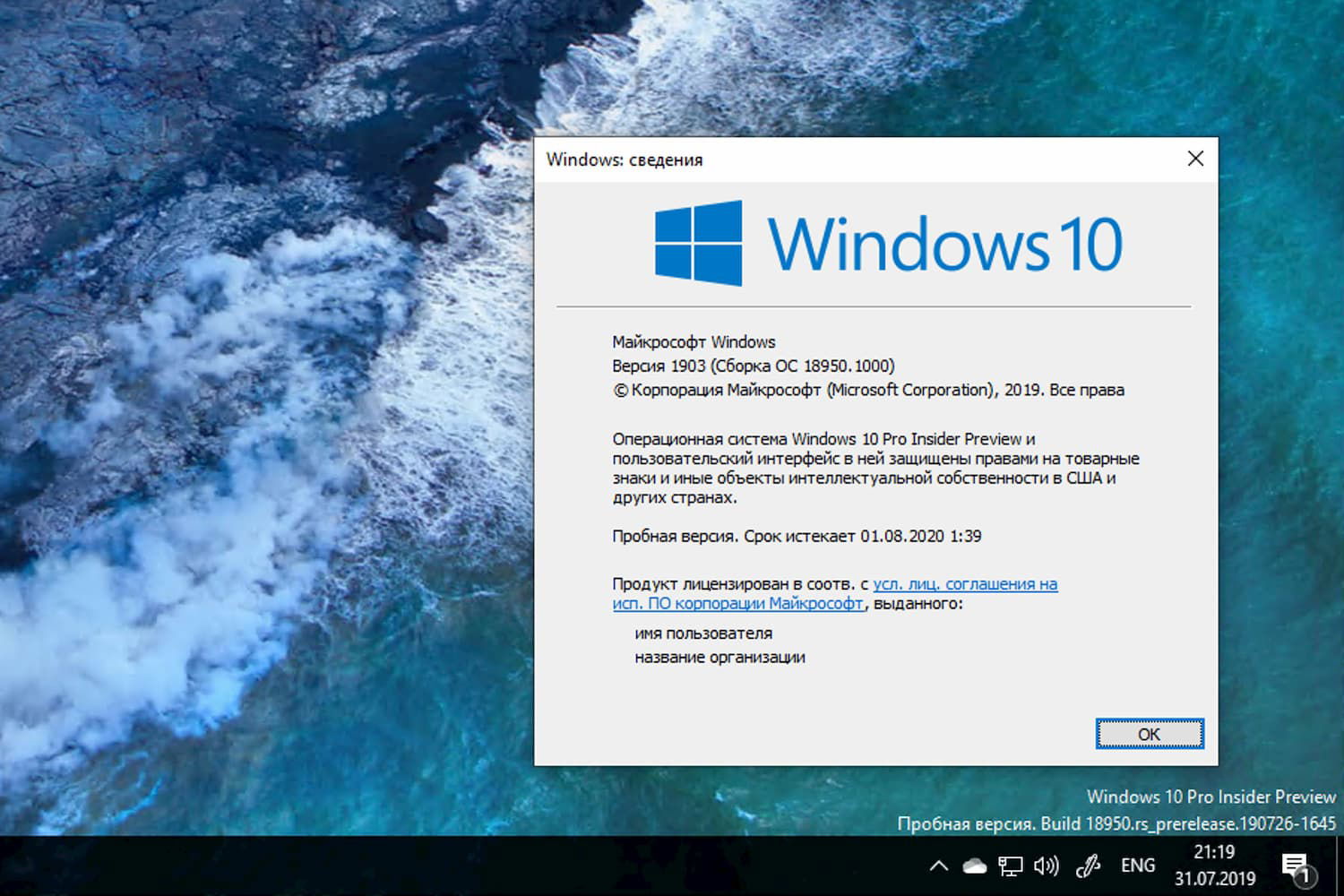Open the network status icon

(x=1011, y=865)
